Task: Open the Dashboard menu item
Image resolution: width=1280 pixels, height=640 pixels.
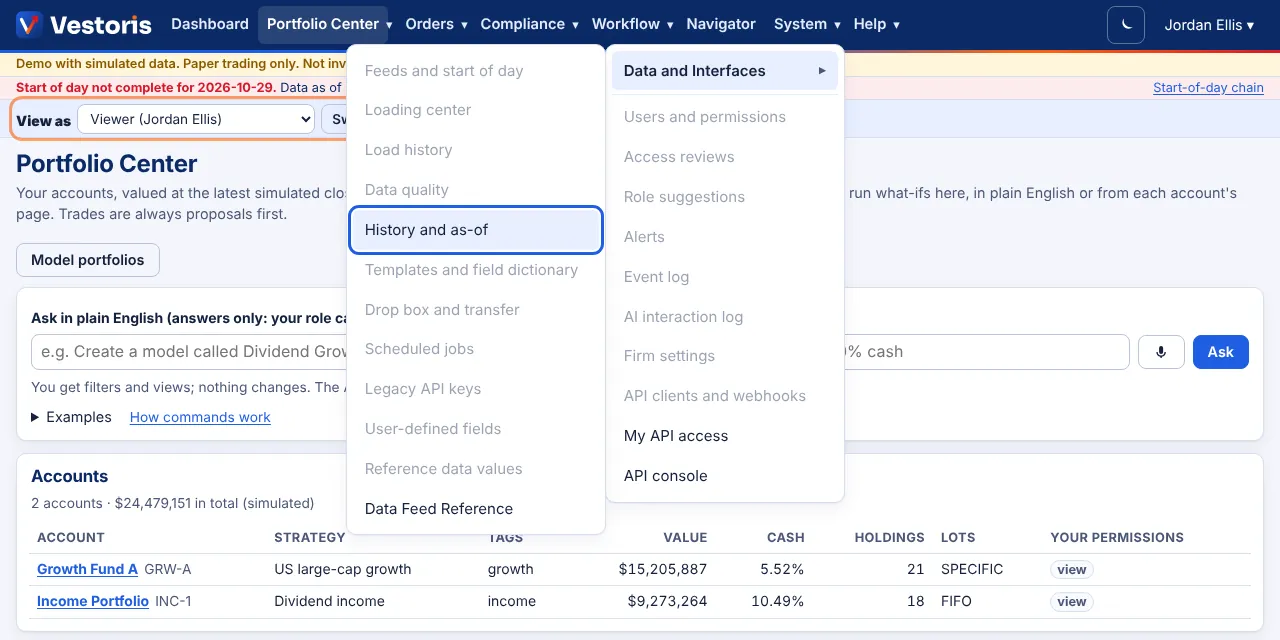Action: pos(210,24)
